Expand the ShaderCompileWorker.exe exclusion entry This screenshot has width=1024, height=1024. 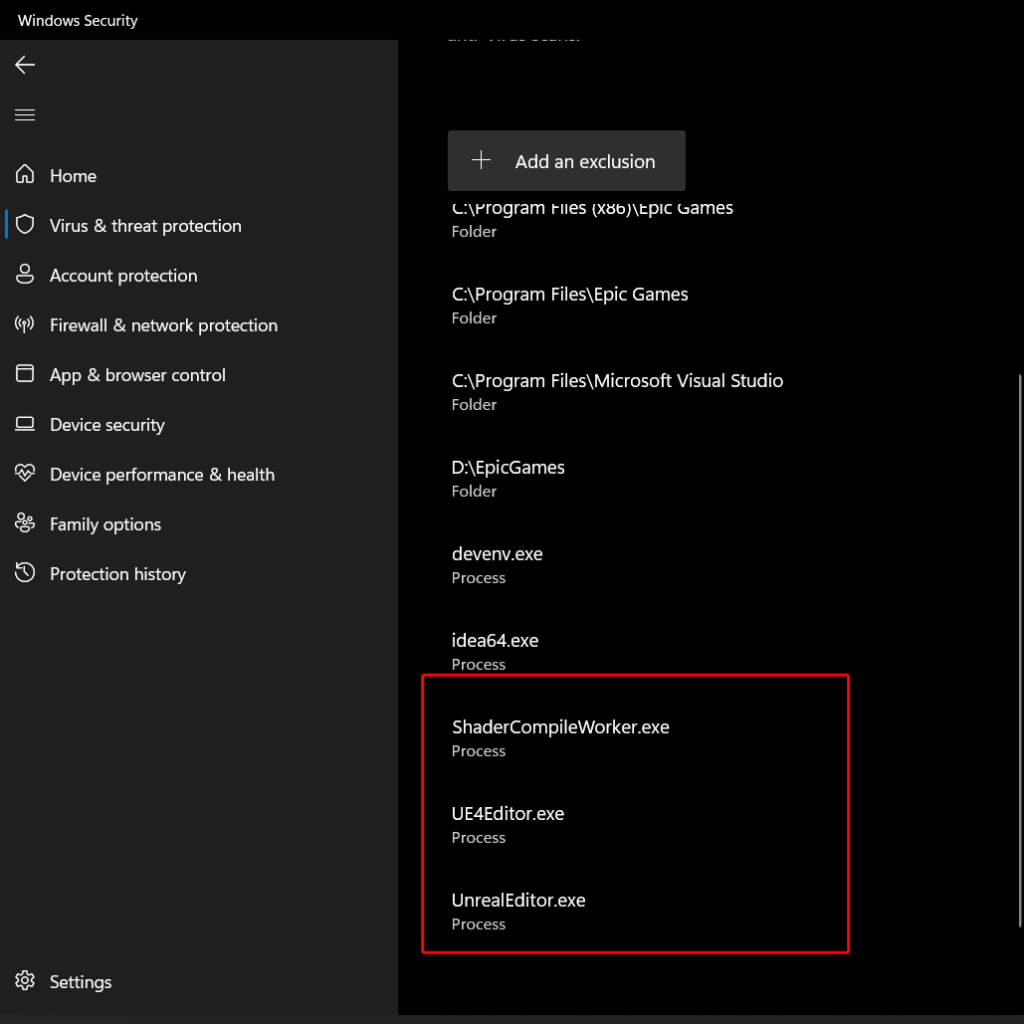coord(560,737)
